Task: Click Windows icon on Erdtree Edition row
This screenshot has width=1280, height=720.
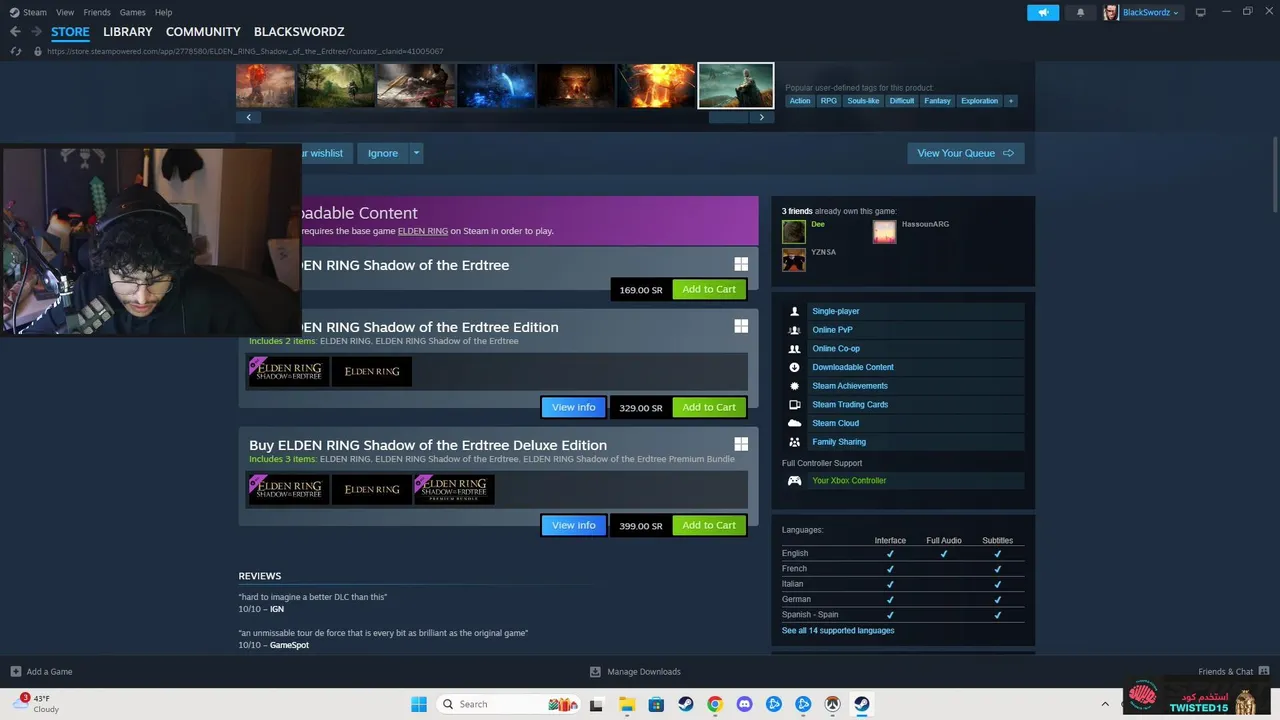Action: coord(741,326)
